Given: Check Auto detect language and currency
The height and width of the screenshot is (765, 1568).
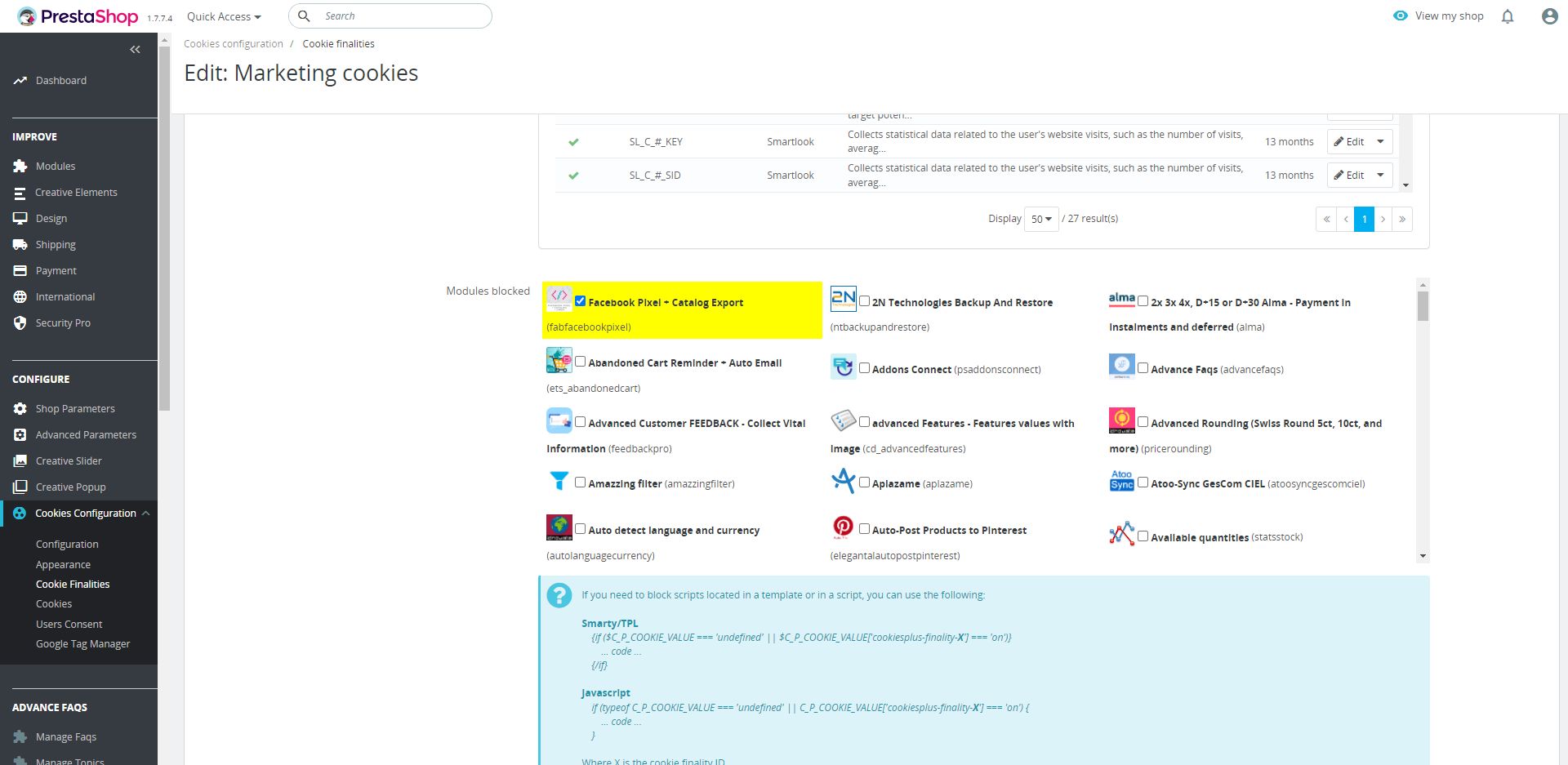Looking at the screenshot, I should click(581, 529).
